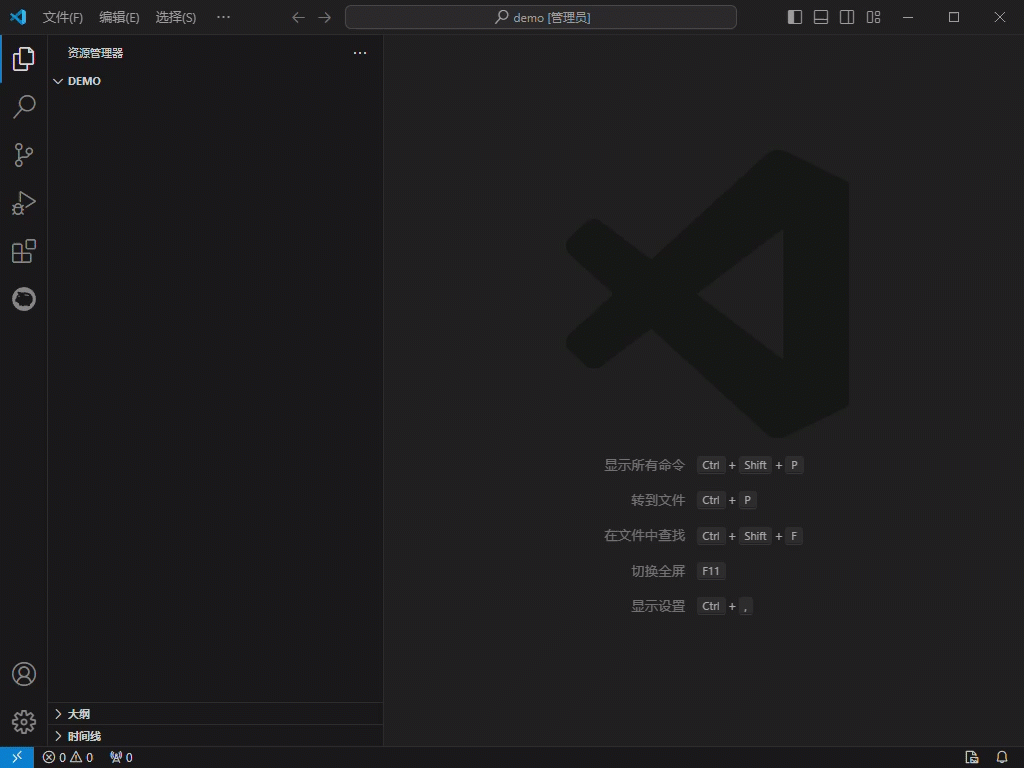Toggle secondary side bar layout icon
Screen dimensions: 1024x768
pos(847,17)
